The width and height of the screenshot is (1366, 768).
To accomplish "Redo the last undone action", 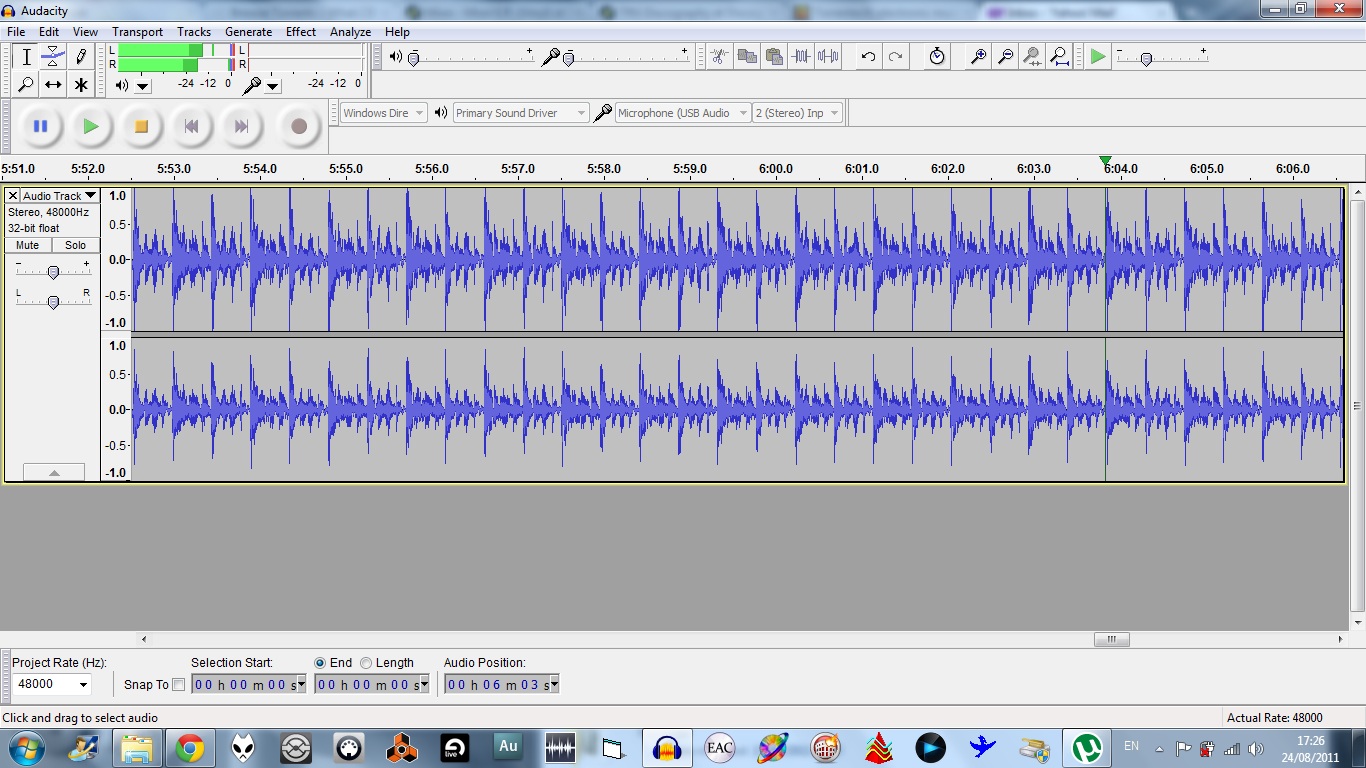I will [895, 56].
